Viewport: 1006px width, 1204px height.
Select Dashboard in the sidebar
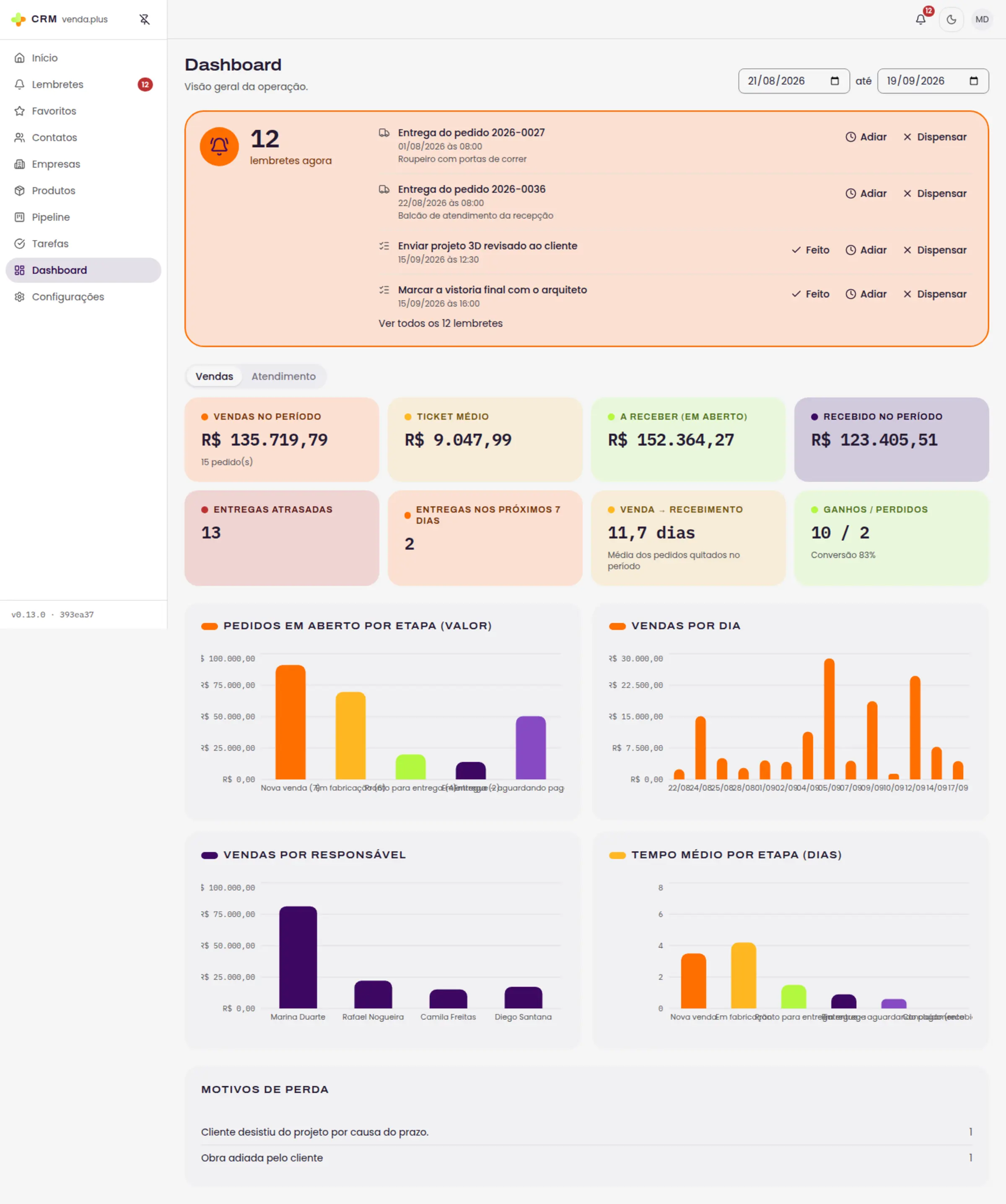tap(83, 270)
